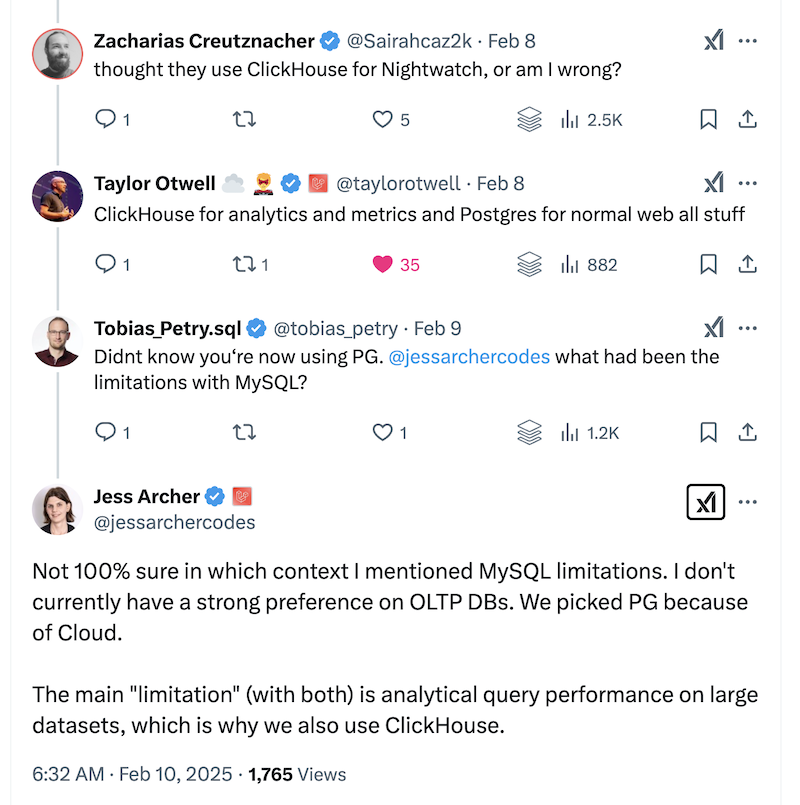800x805 pixels.
Task: Open Grok icon on Jess Archer's tweet
Action: coord(706,503)
